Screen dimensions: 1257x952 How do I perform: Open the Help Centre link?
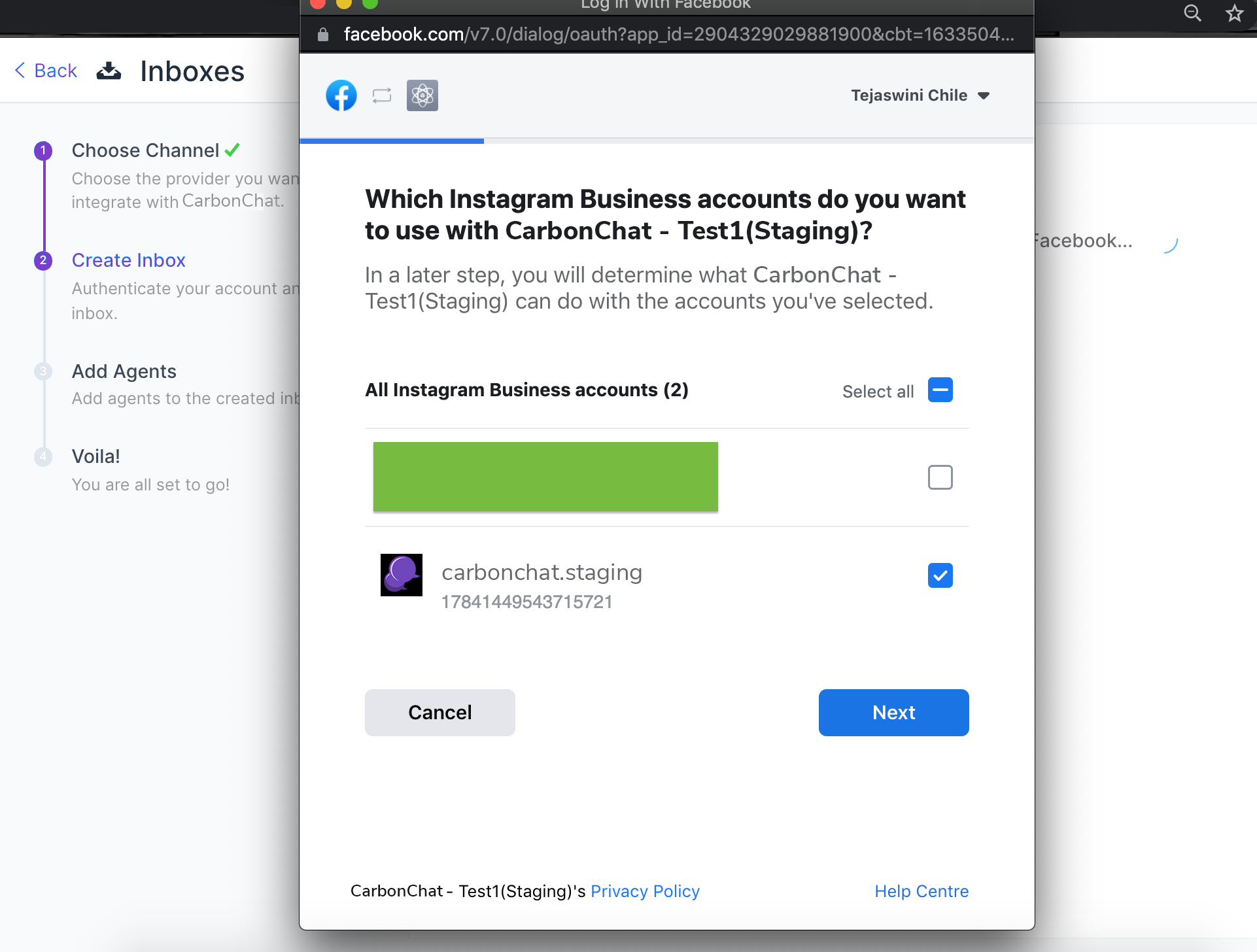pos(921,891)
